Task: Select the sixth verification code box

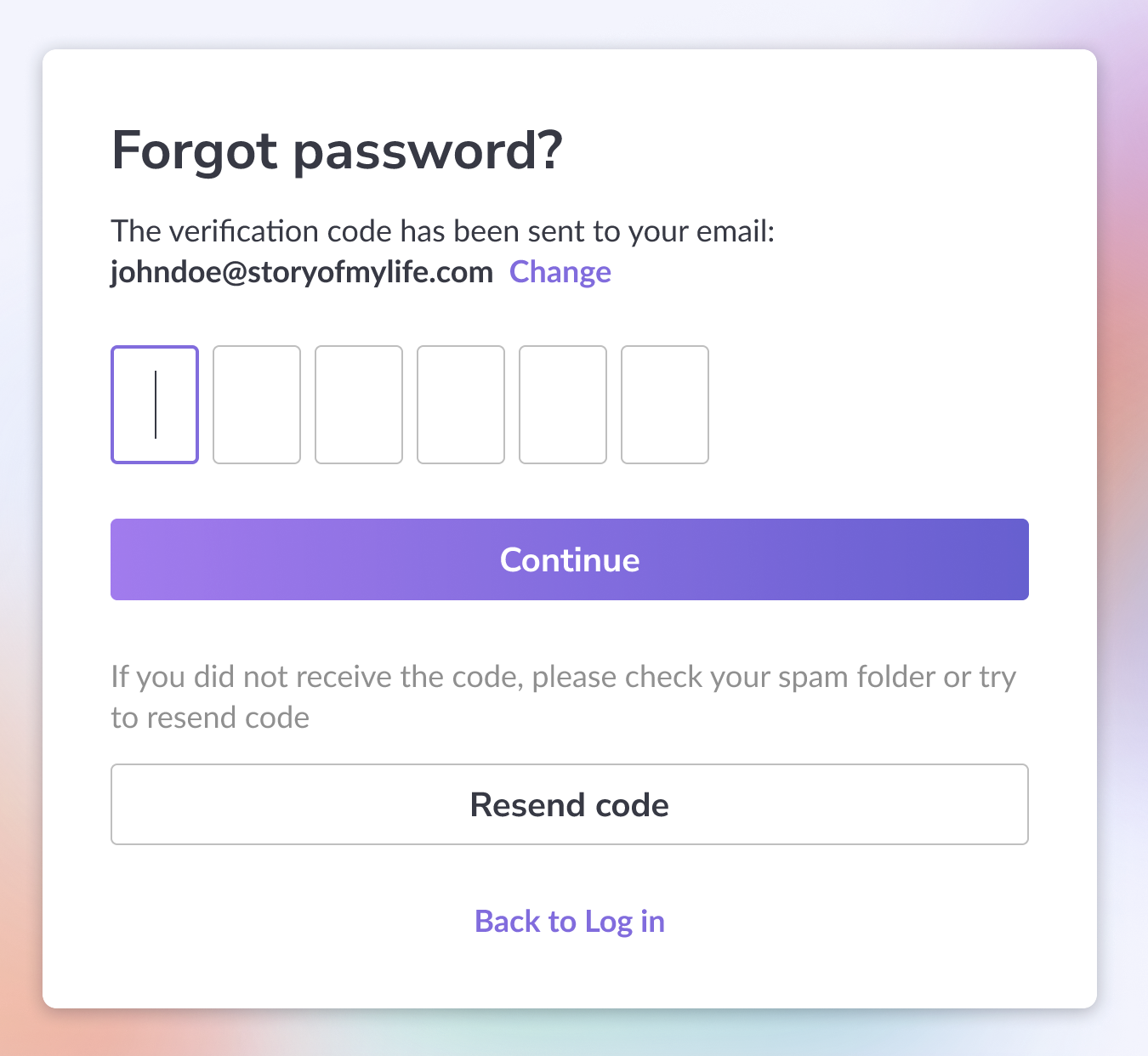Action: point(665,405)
